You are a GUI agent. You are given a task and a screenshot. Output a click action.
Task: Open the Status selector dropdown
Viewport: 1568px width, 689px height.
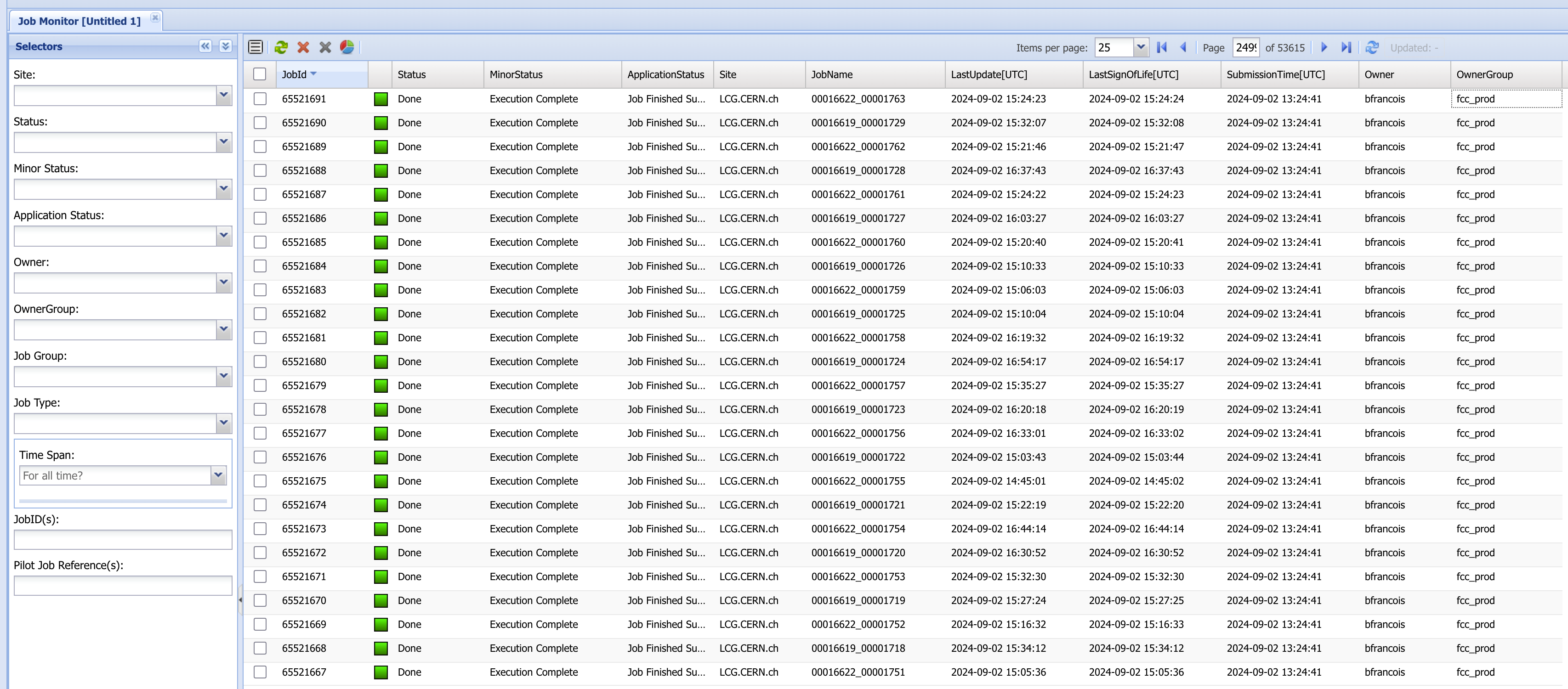pyautogui.click(x=224, y=142)
